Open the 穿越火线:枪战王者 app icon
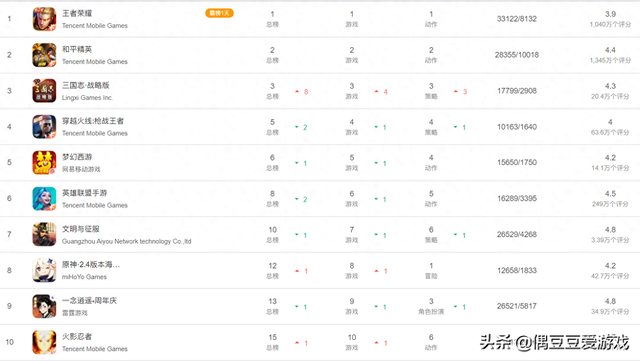Screen dimensions: 640x361 (x=44, y=127)
